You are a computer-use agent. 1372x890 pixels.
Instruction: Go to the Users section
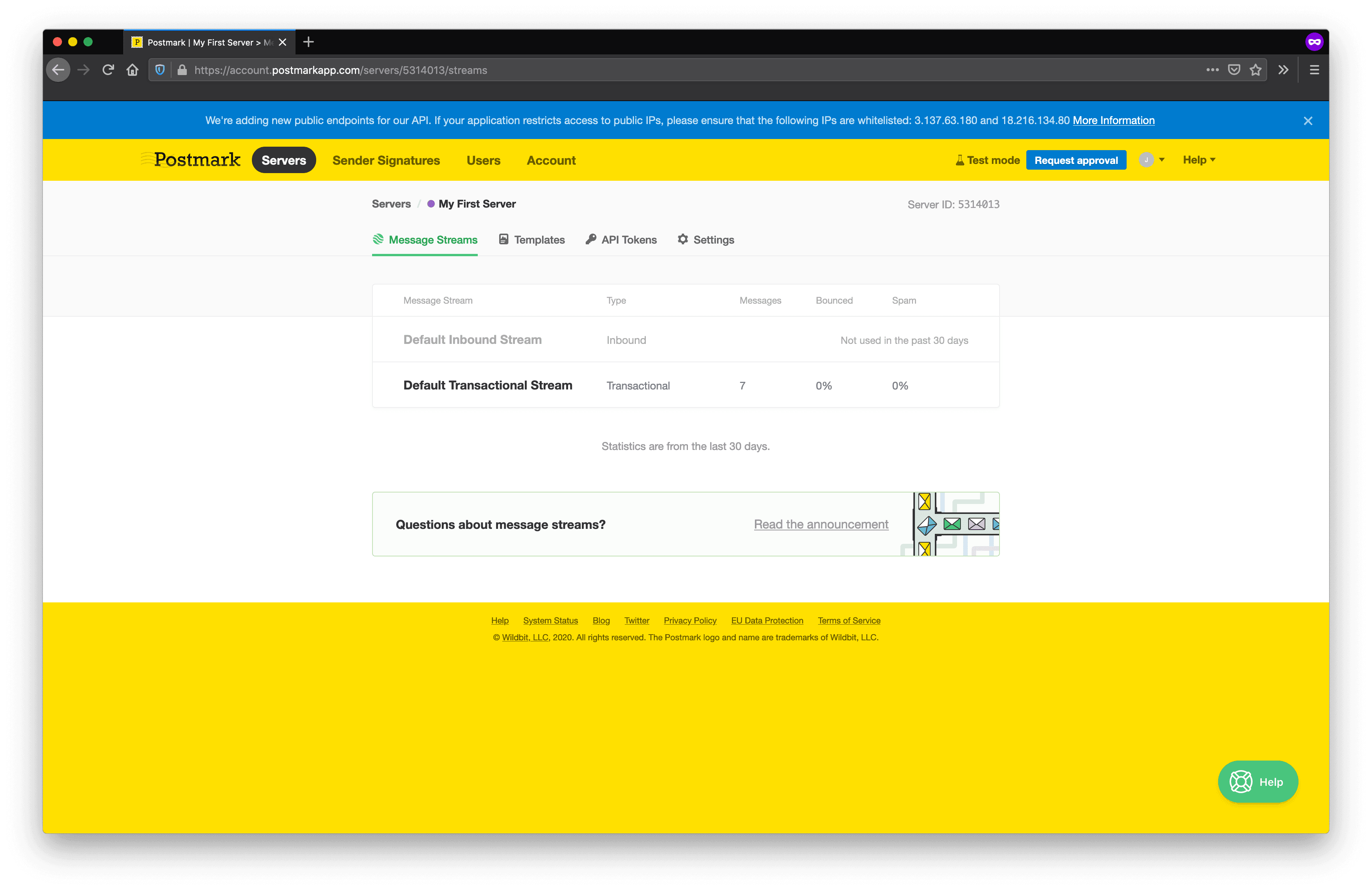pos(483,160)
